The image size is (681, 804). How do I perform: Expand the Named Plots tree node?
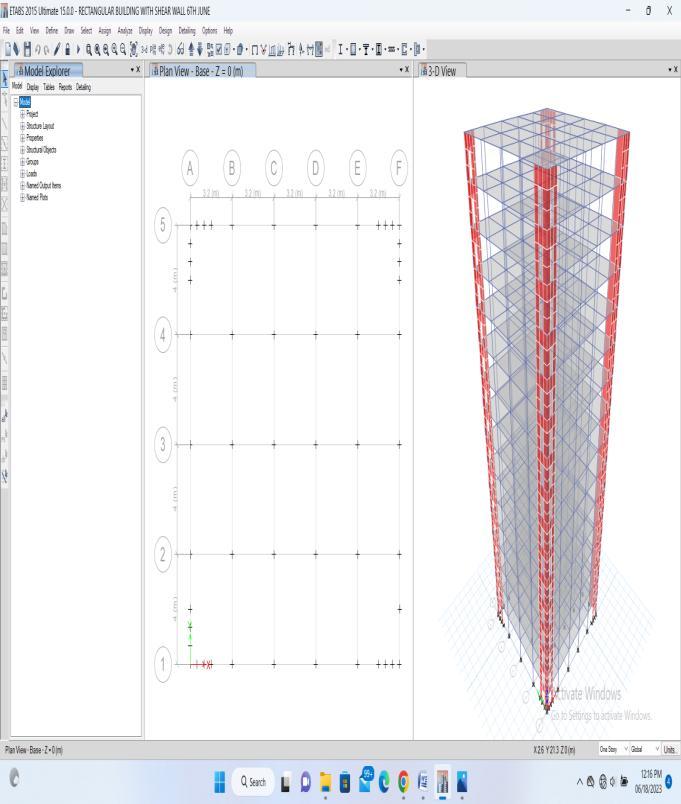click(22, 197)
